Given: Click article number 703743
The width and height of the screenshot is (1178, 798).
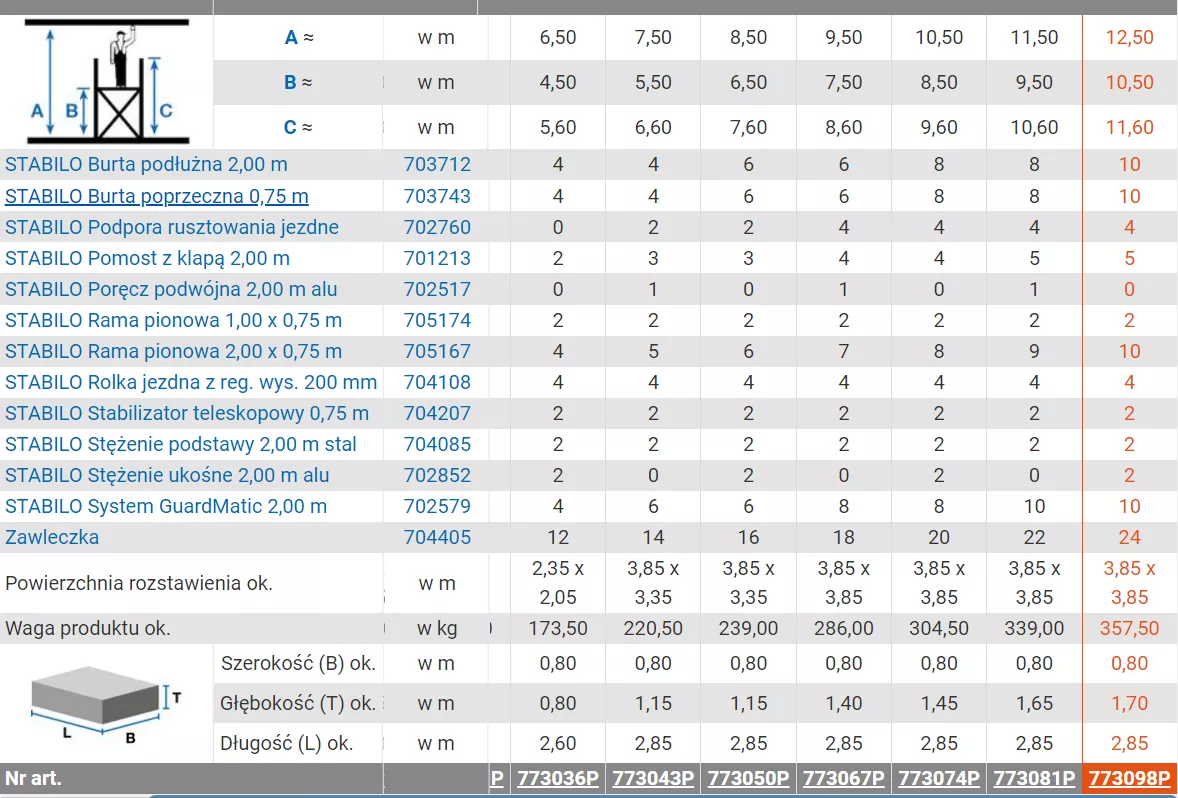Looking at the screenshot, I should [x=437, y=196].
